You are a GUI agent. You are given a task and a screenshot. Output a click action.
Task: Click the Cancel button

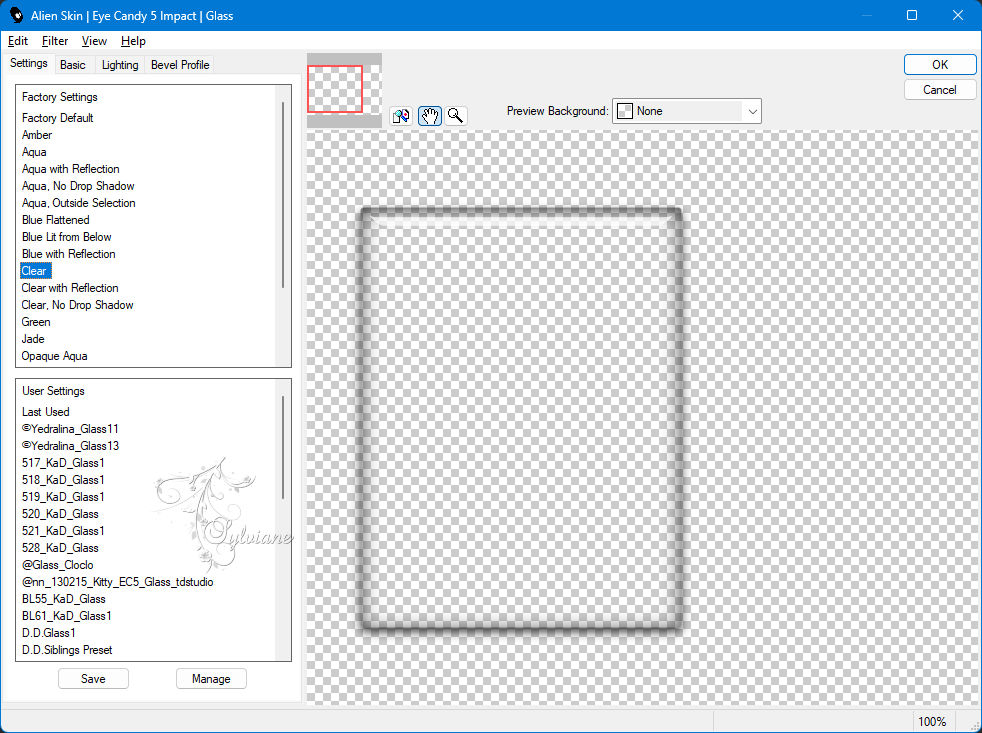click(939, 90)
